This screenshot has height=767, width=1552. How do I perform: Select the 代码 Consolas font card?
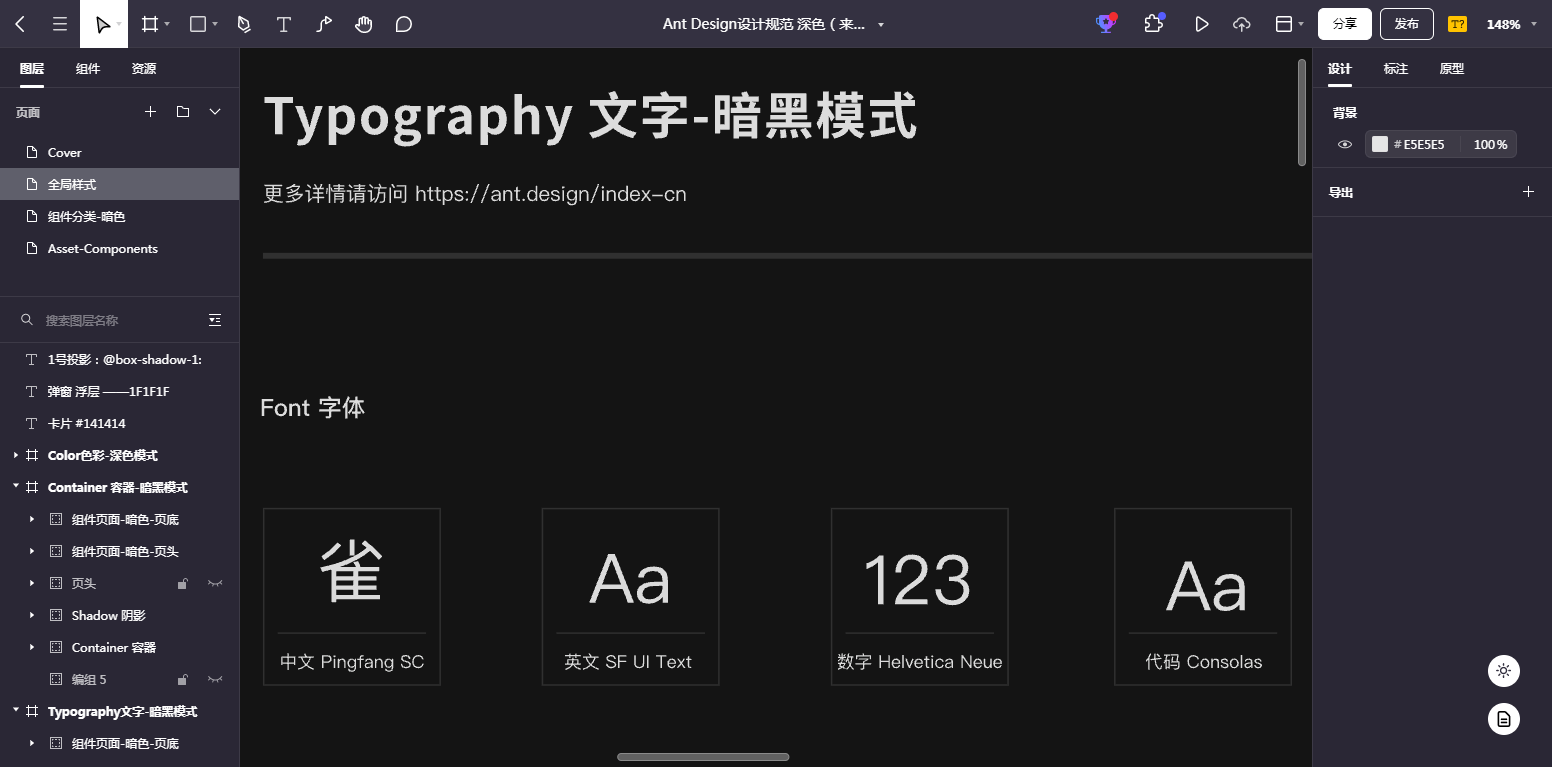click(x=1203, y=597)
